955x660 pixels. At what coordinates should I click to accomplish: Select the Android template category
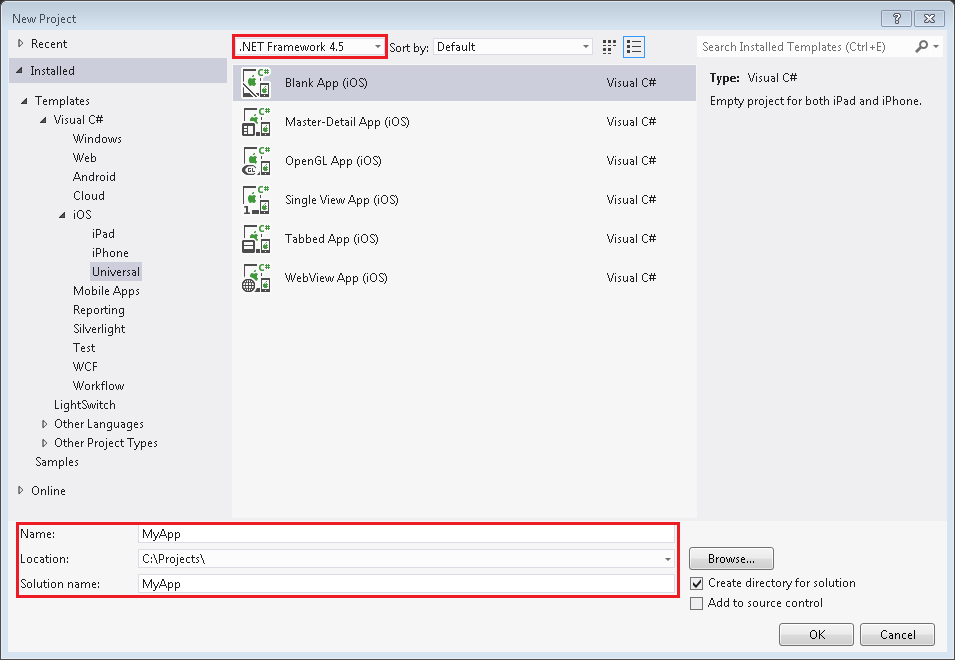pos(94,177)
